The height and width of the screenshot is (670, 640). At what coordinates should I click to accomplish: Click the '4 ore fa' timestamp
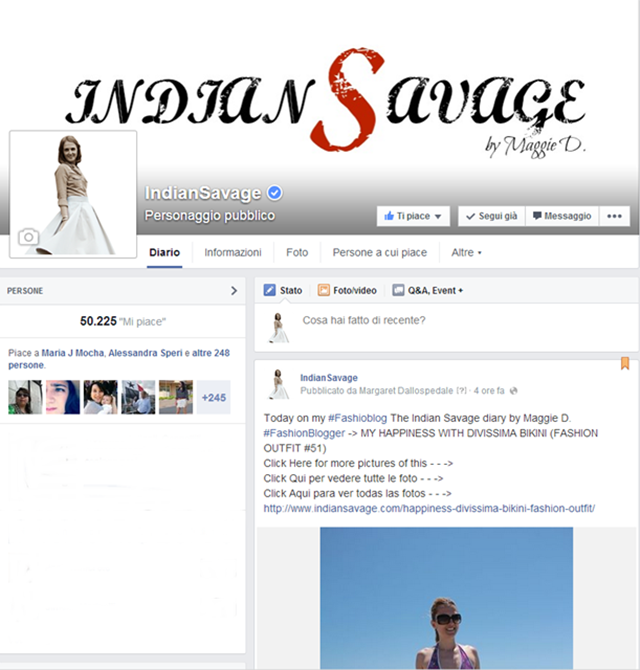click(489, 391)
